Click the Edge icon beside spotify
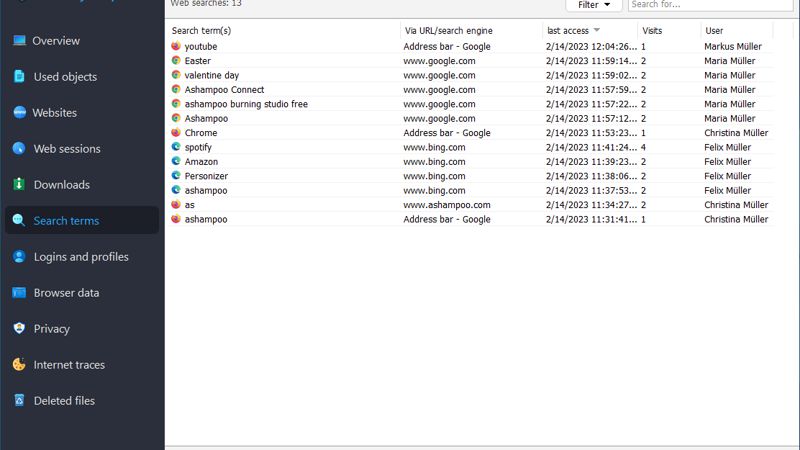800x450 pixels. tap(176, 146)
